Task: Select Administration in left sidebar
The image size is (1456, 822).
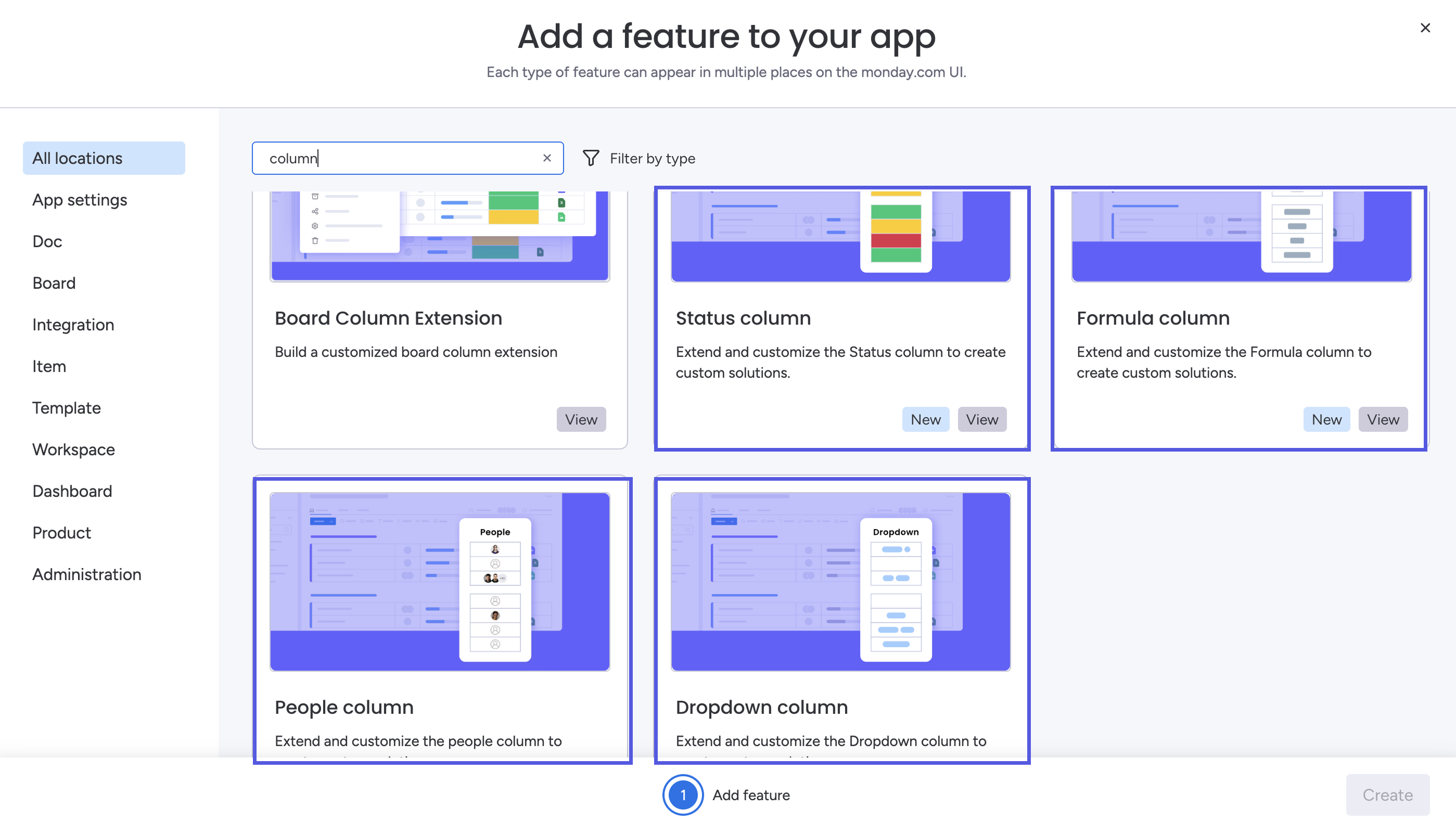Action: pyautogui.click(x=86, y=574)
